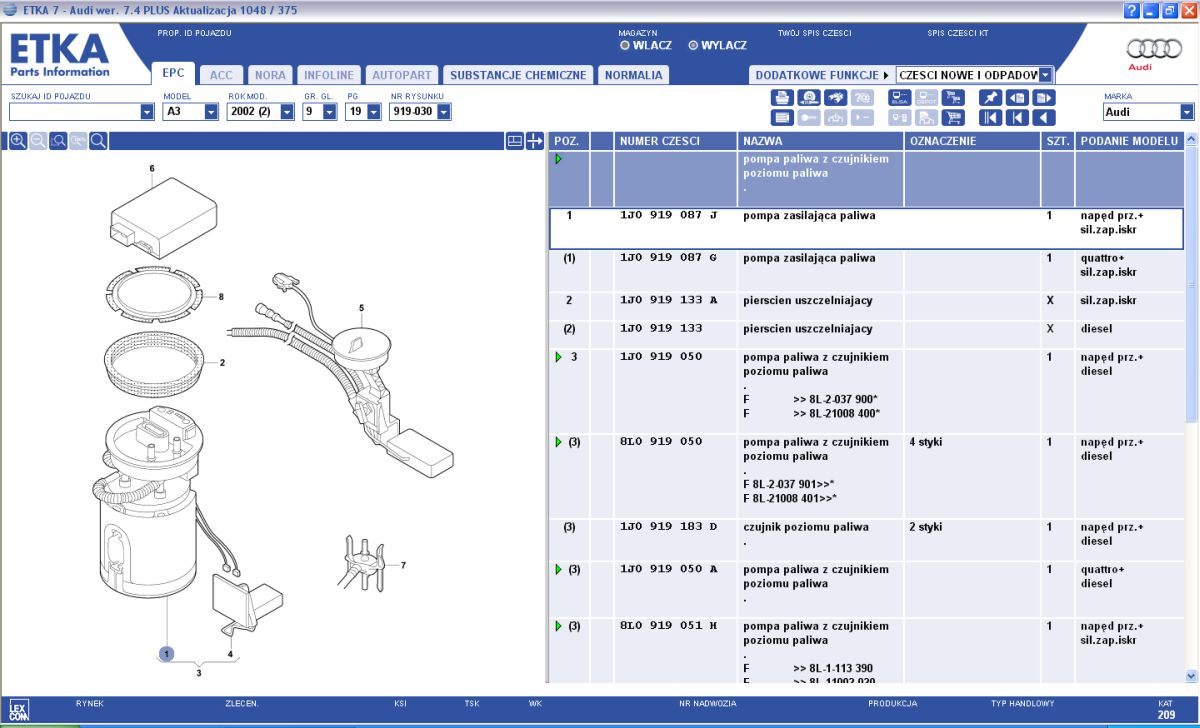The width and height of the screenshot is (1200, 728).
Task: Click the double-bar skip to first icon
Action: (990, 118)
